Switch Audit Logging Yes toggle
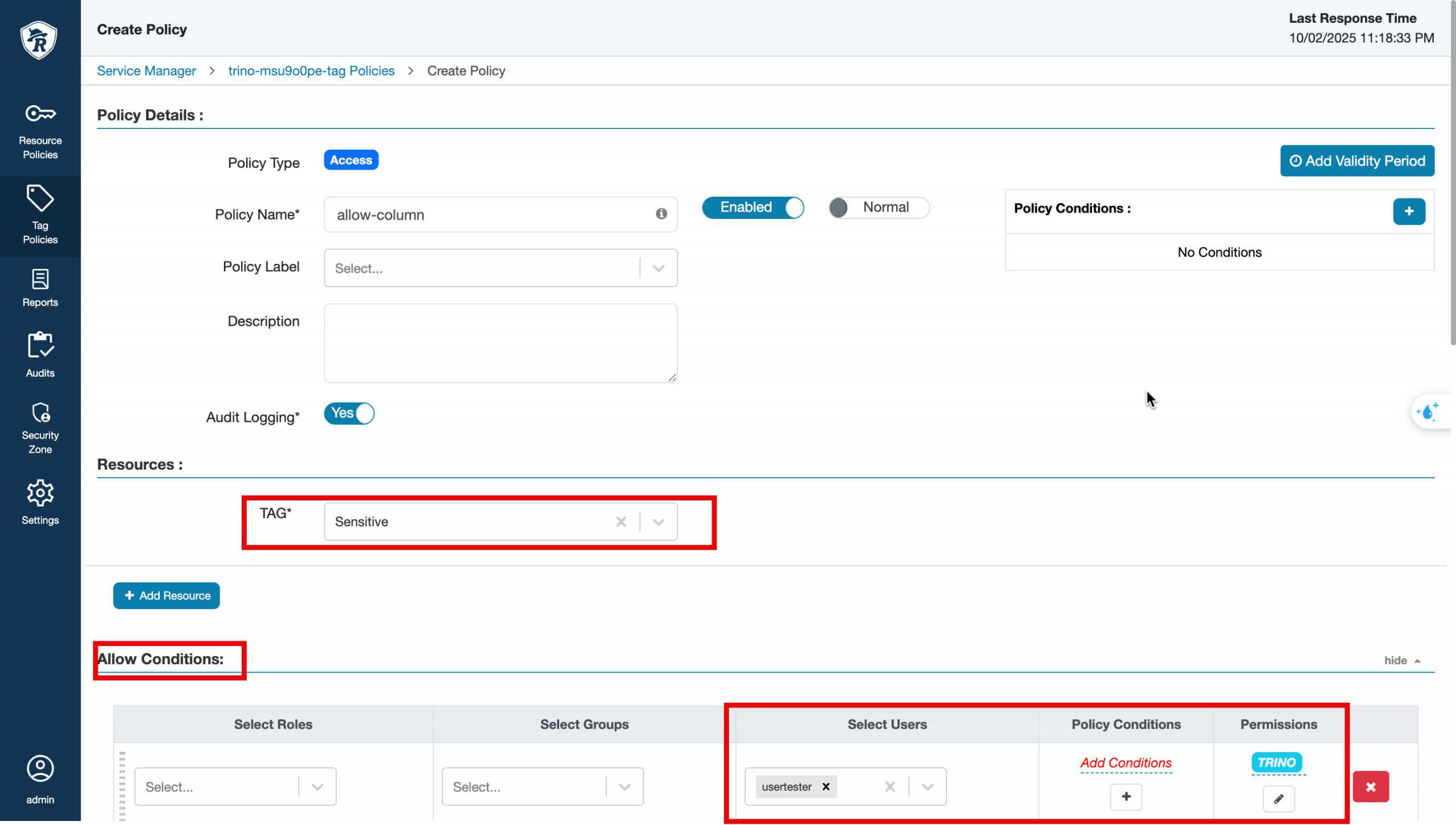1456x825 pixels. (x=349, y=413)
